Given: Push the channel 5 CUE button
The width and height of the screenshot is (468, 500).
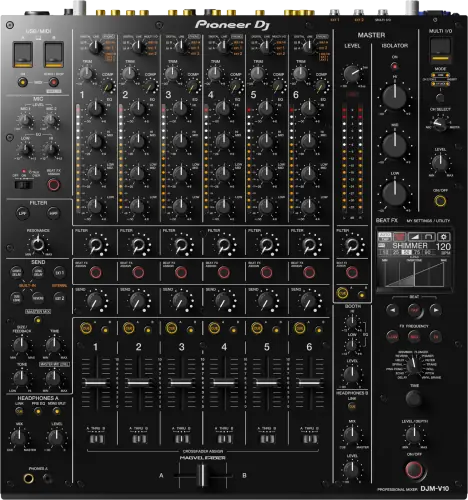Looking at the screenshot, I should click(257, 328).
